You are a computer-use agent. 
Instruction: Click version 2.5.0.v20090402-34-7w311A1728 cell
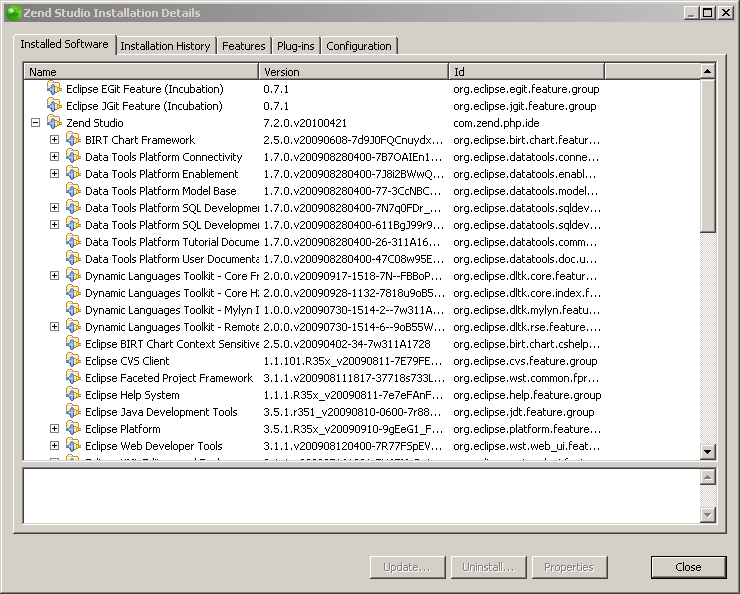pyautogui.click(x=347, y=343)
